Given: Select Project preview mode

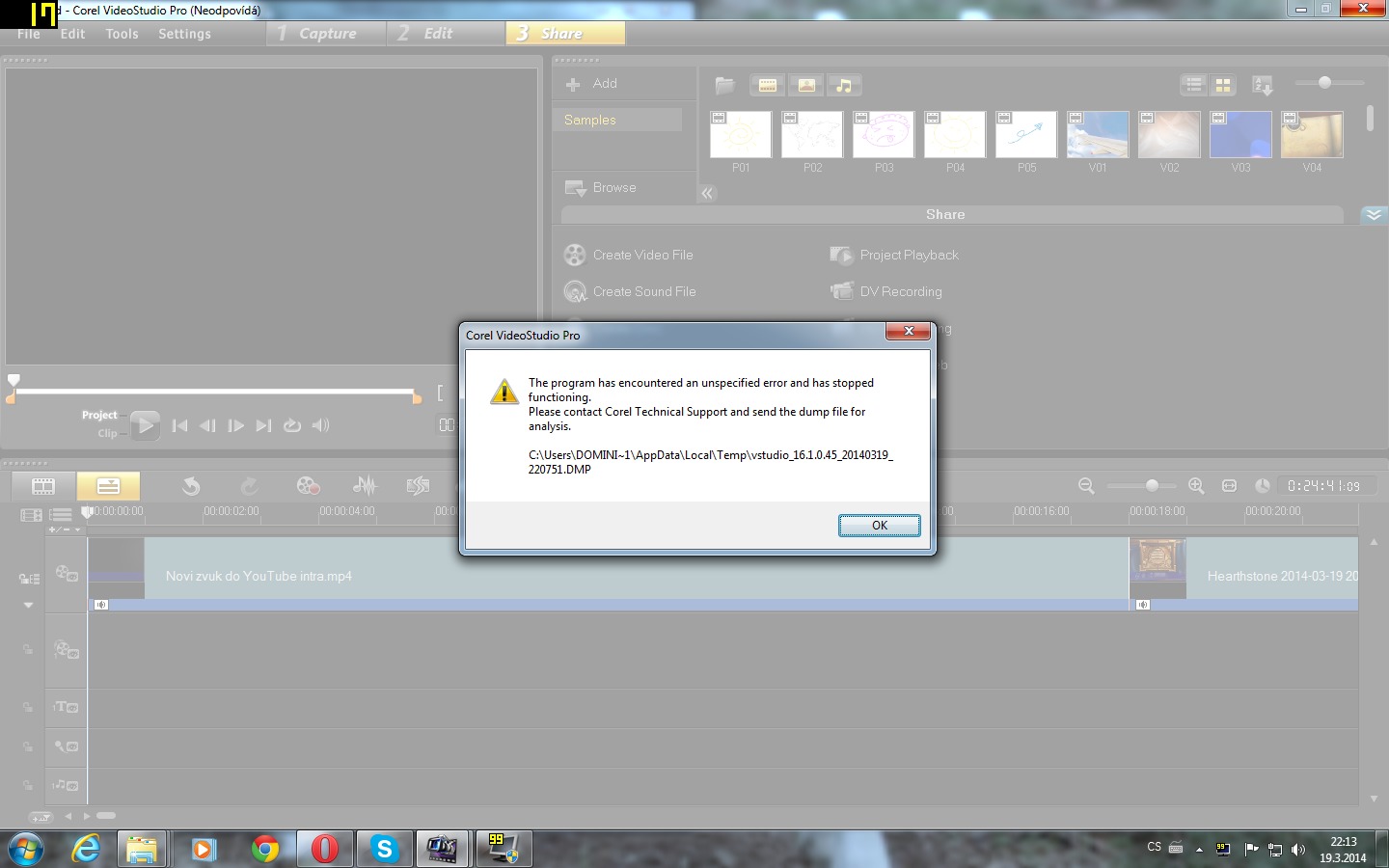Looking at the screenshot, I should click(99, 415).
